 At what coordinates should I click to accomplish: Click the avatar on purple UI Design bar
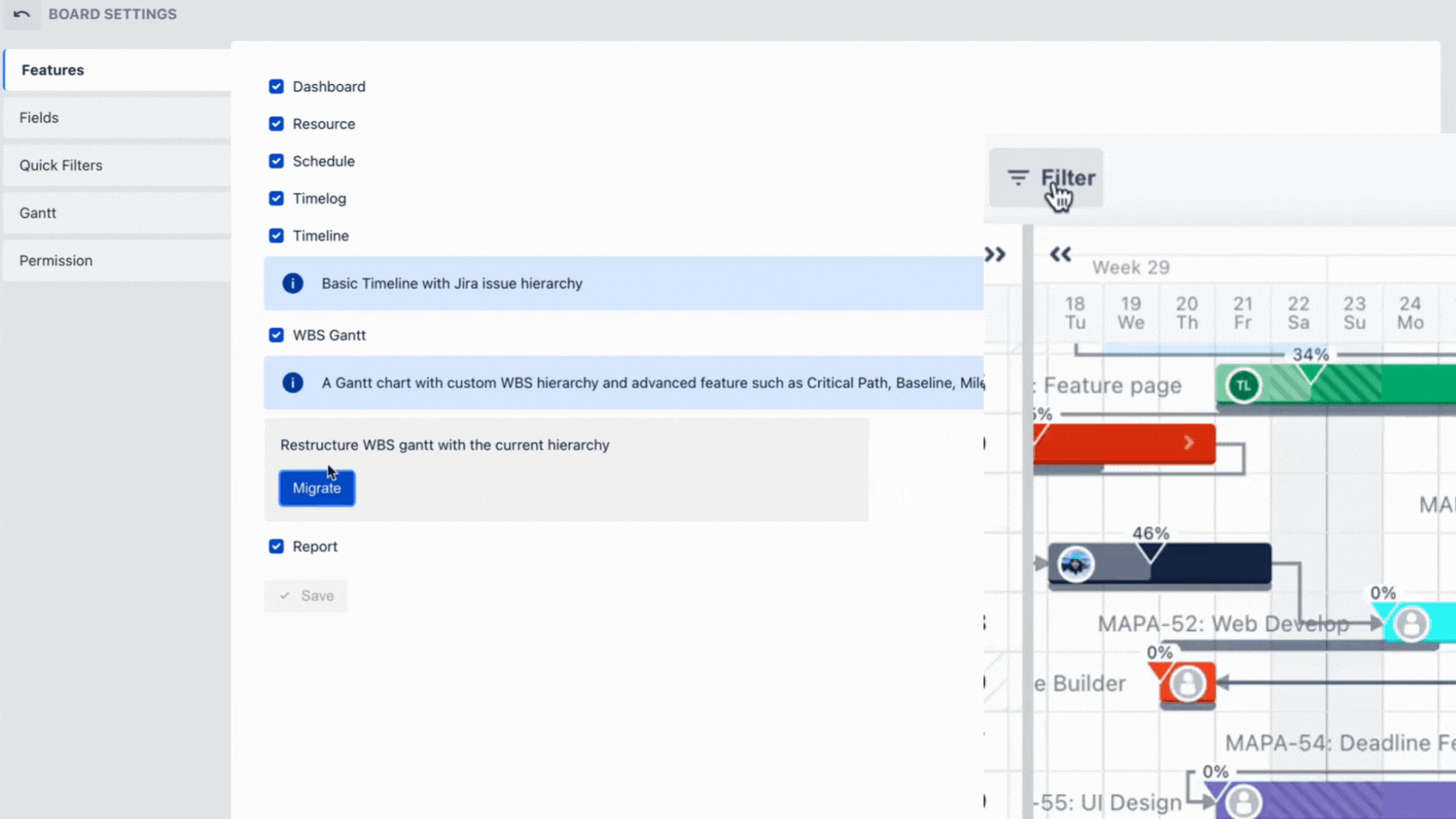point(1244,803)
